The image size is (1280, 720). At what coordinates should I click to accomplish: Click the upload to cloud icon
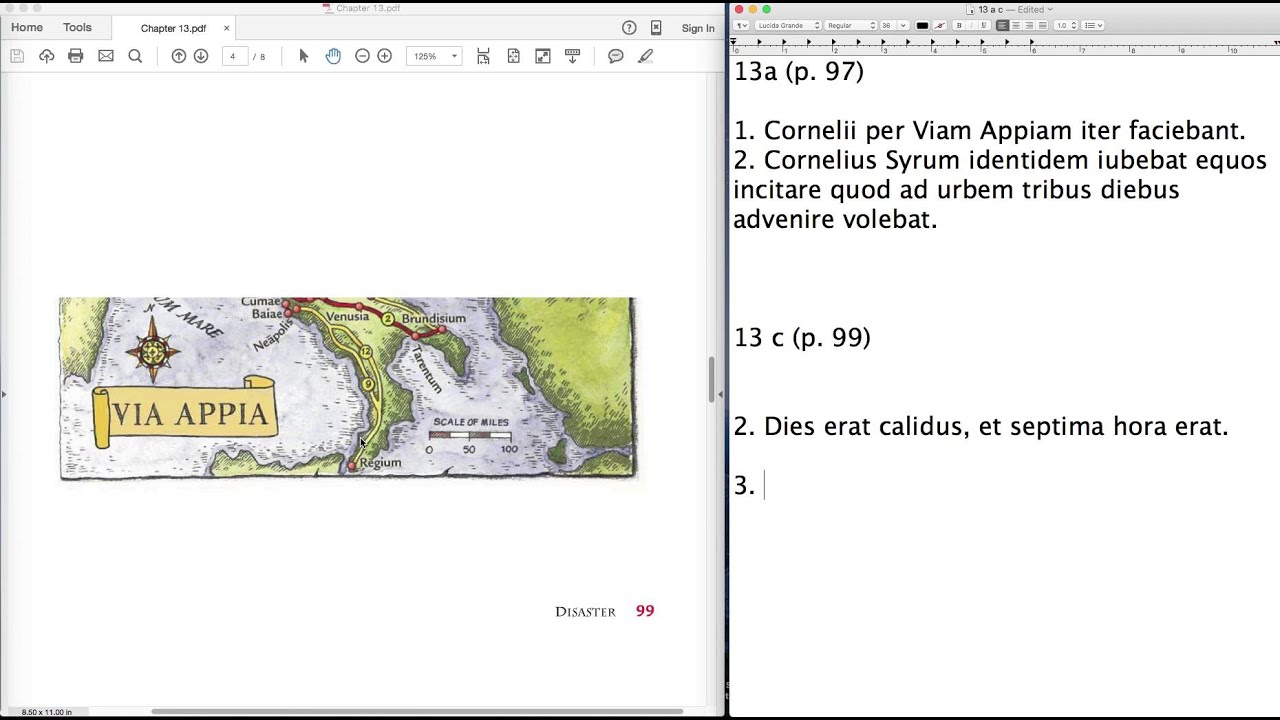coord(46,56)
